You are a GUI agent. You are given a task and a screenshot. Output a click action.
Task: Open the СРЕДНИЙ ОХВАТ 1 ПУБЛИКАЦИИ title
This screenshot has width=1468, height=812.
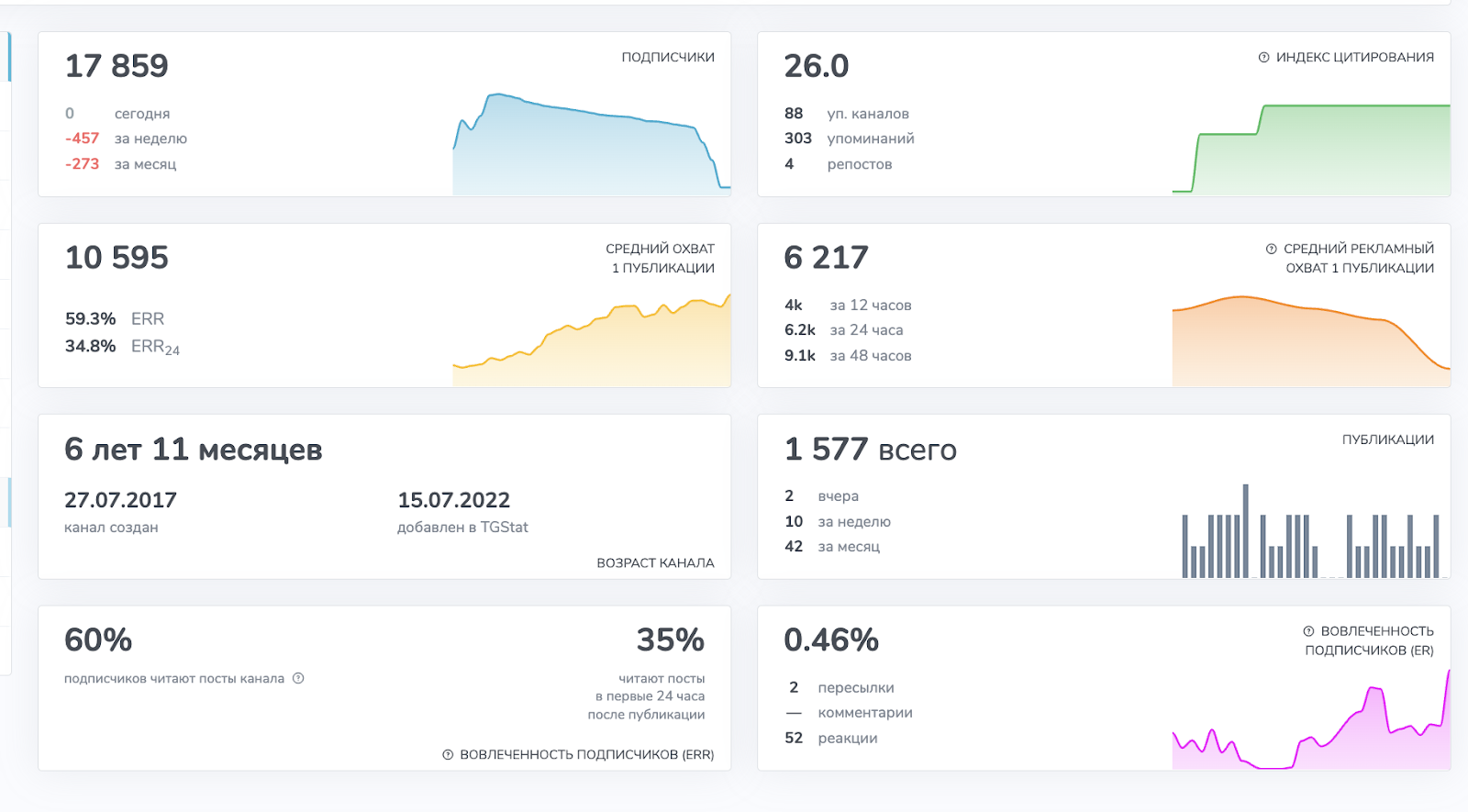tap(661, 258)
